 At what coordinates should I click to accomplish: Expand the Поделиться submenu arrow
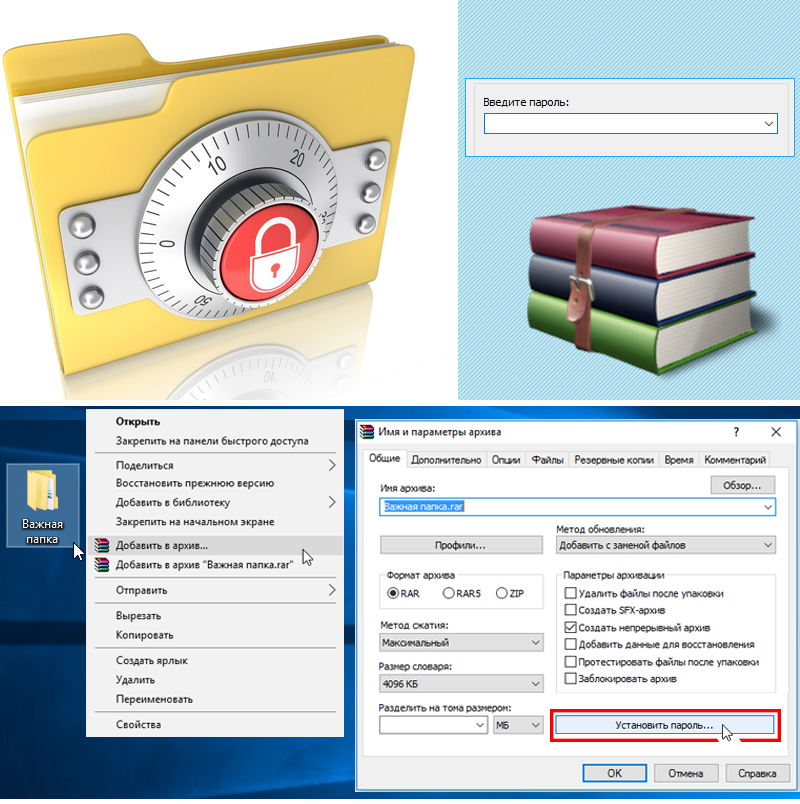pyautogui.click(x=332, y=465)
